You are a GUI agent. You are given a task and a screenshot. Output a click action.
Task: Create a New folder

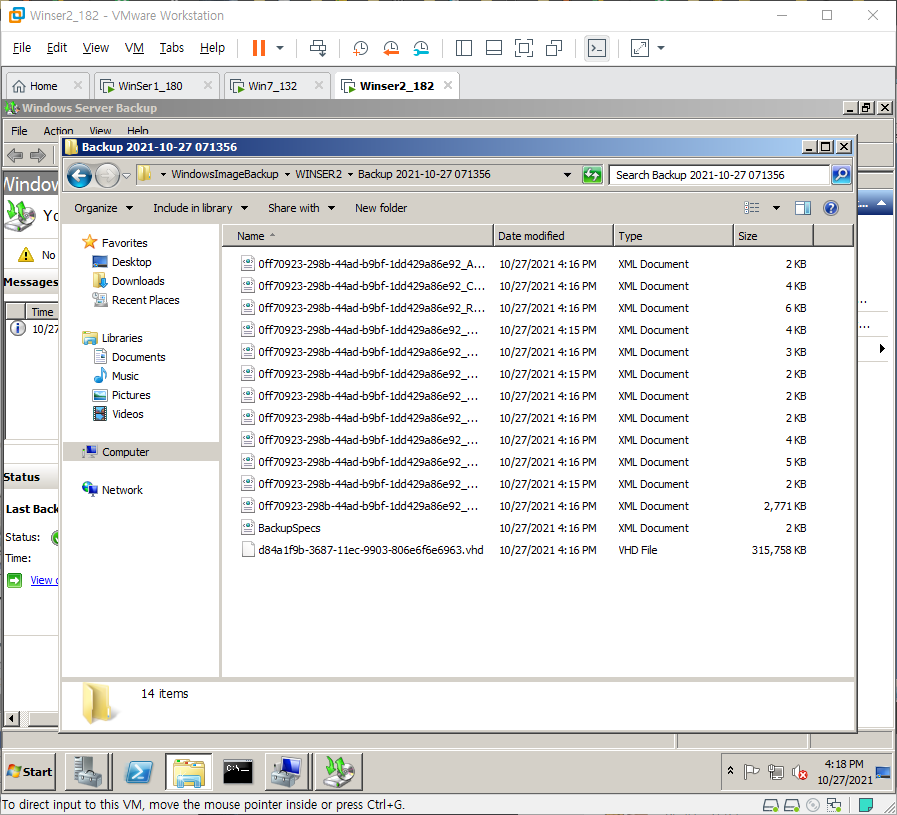381,208
